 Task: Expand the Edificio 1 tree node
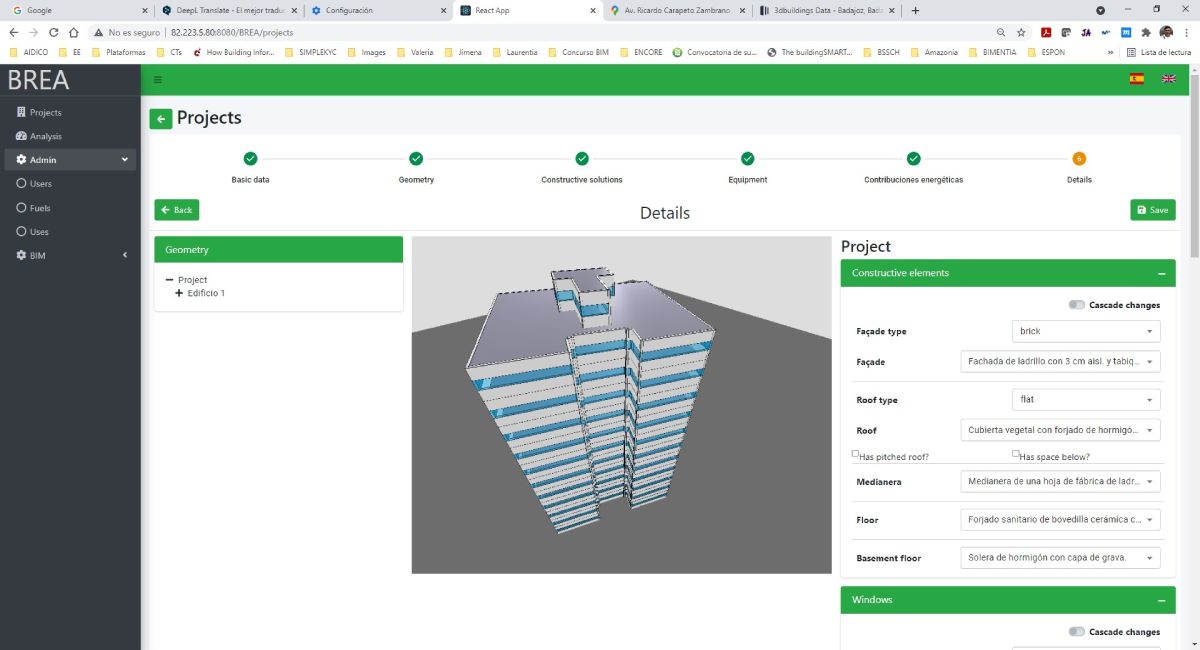click(179, 293)
